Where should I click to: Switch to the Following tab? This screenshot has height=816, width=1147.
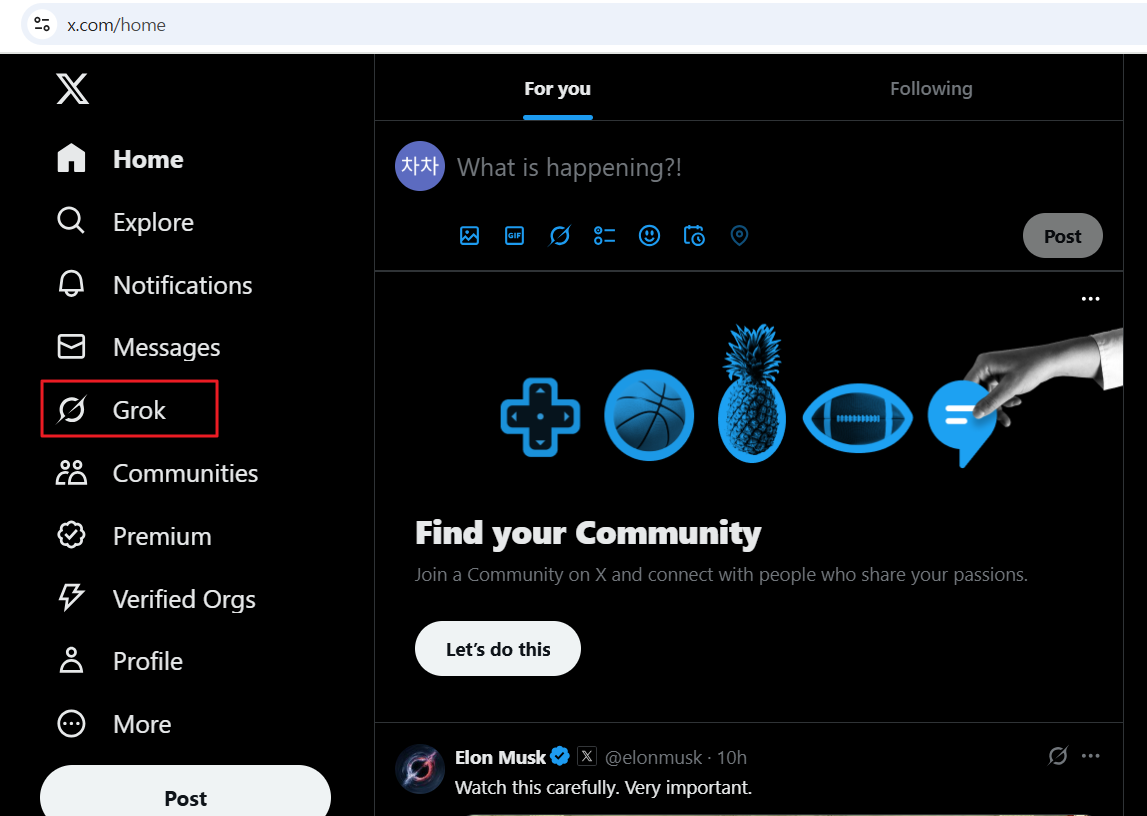point(931,88)
